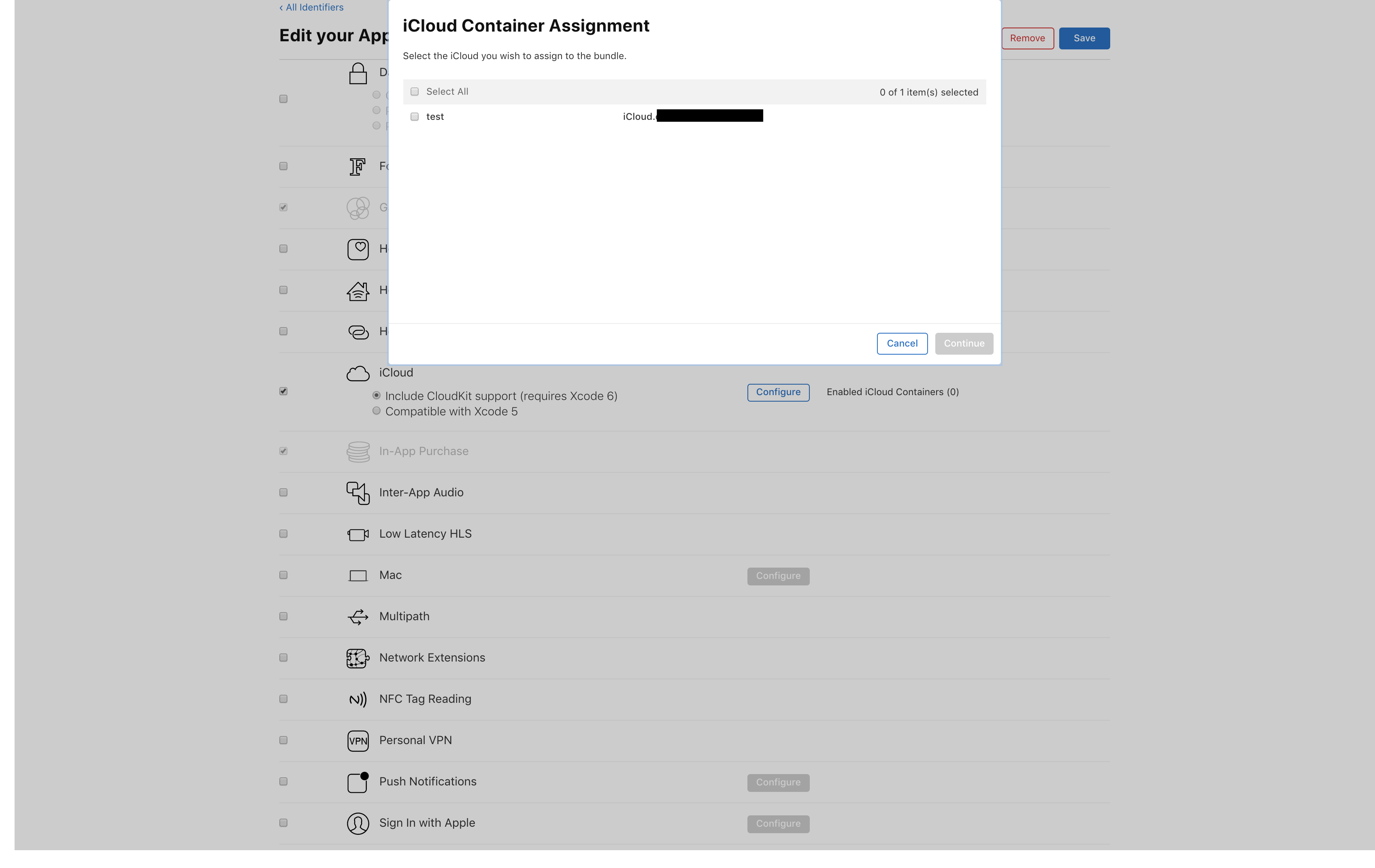The image size is (1375, 868).
Task: Click the Inter-App Audio icon
Action: (358, 494)
